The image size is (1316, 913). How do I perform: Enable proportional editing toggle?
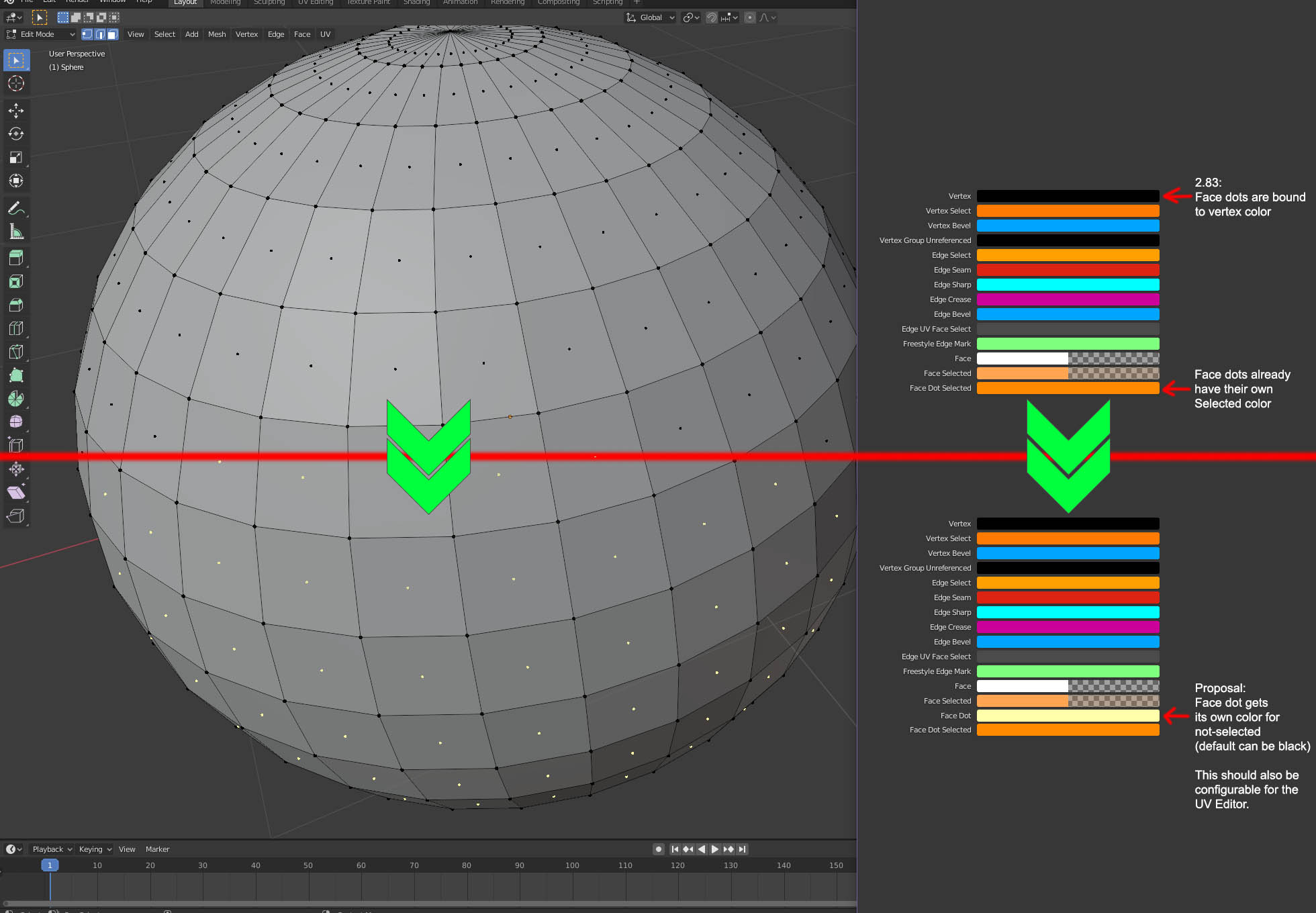click(750, 17)
